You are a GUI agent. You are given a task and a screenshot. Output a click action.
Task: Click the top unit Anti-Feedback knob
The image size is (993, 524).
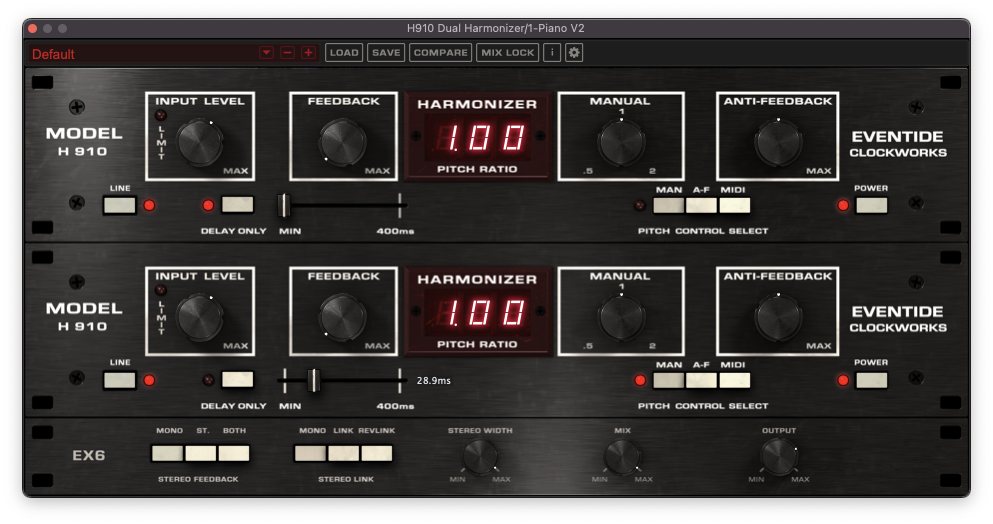click(778, 141)
